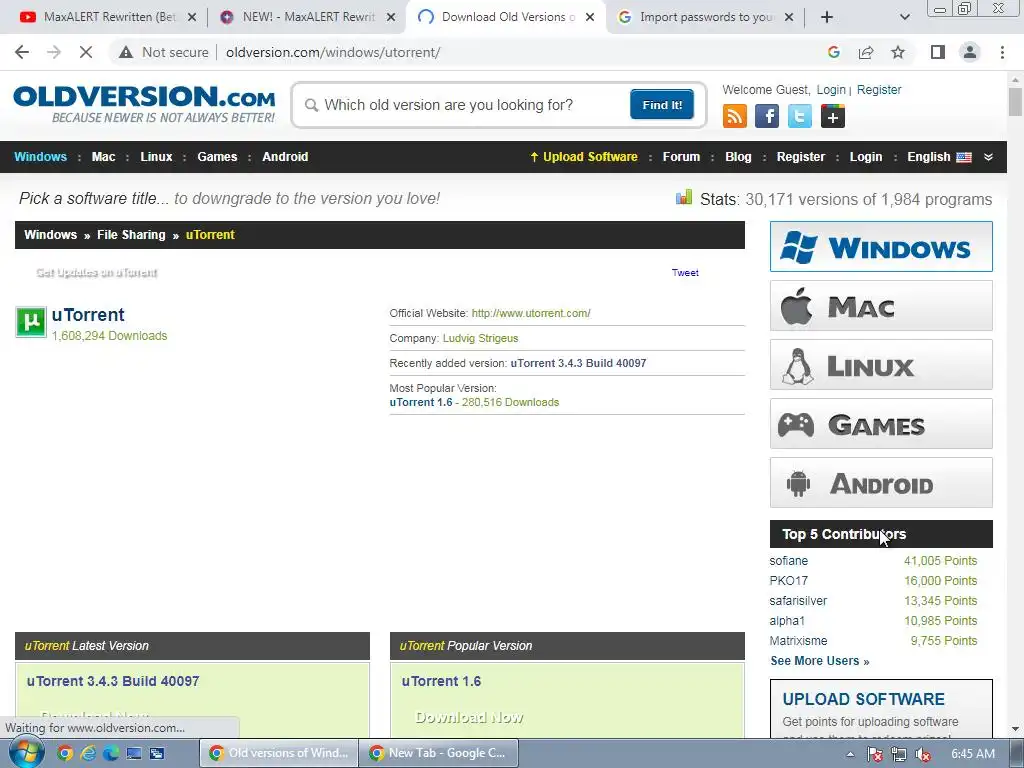
Task: Click the Tweet link
Action: pyautogui.click(x=685, y=272)
